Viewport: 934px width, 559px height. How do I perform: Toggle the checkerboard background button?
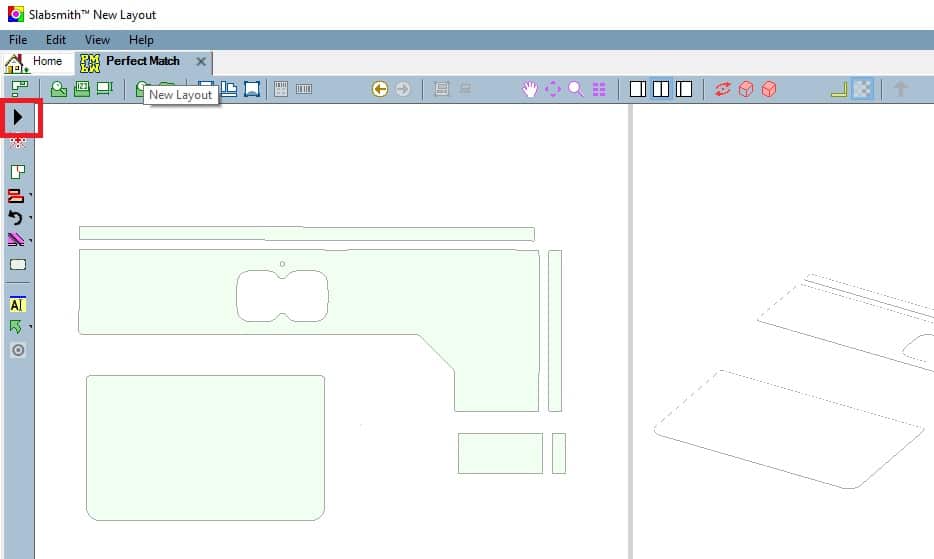pyautogui.click(x=862, y=90)
